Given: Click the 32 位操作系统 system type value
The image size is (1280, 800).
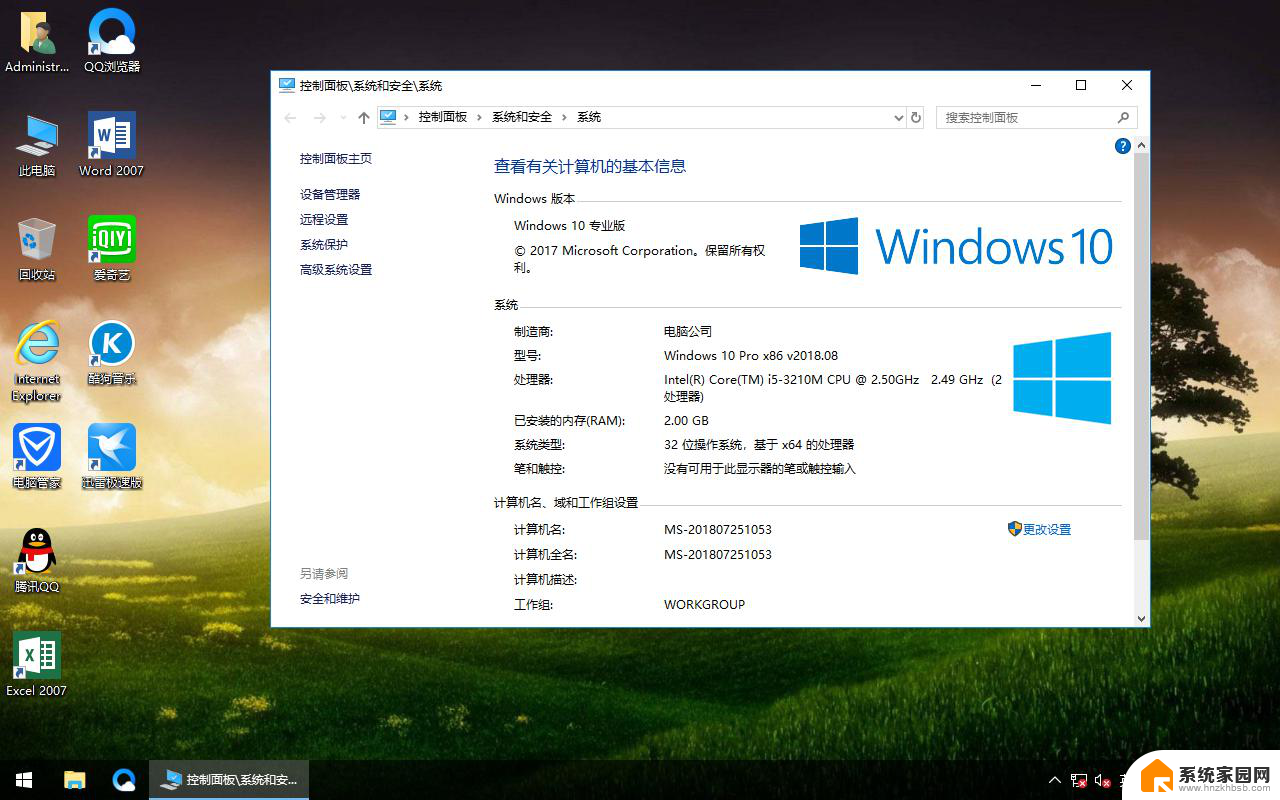Looking at the screenshot, I should pyautogui.click(x=759, y=445).
